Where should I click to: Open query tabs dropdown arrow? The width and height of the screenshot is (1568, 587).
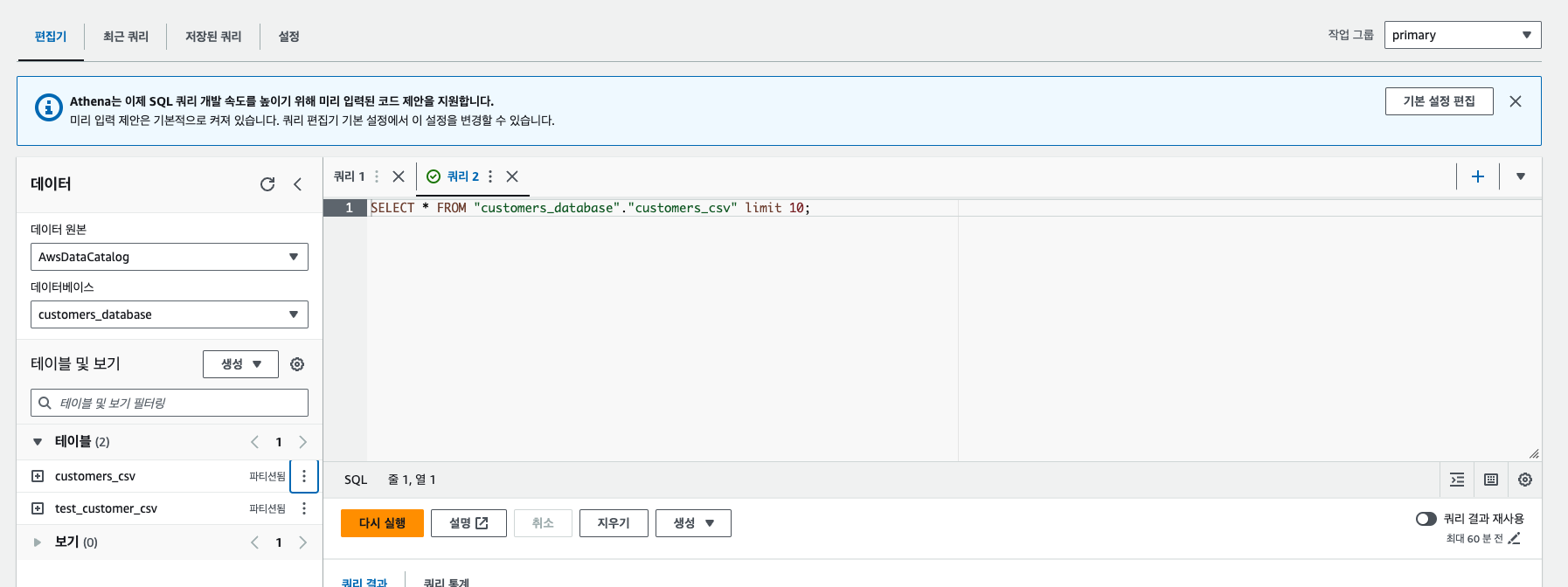point(1521,176)
